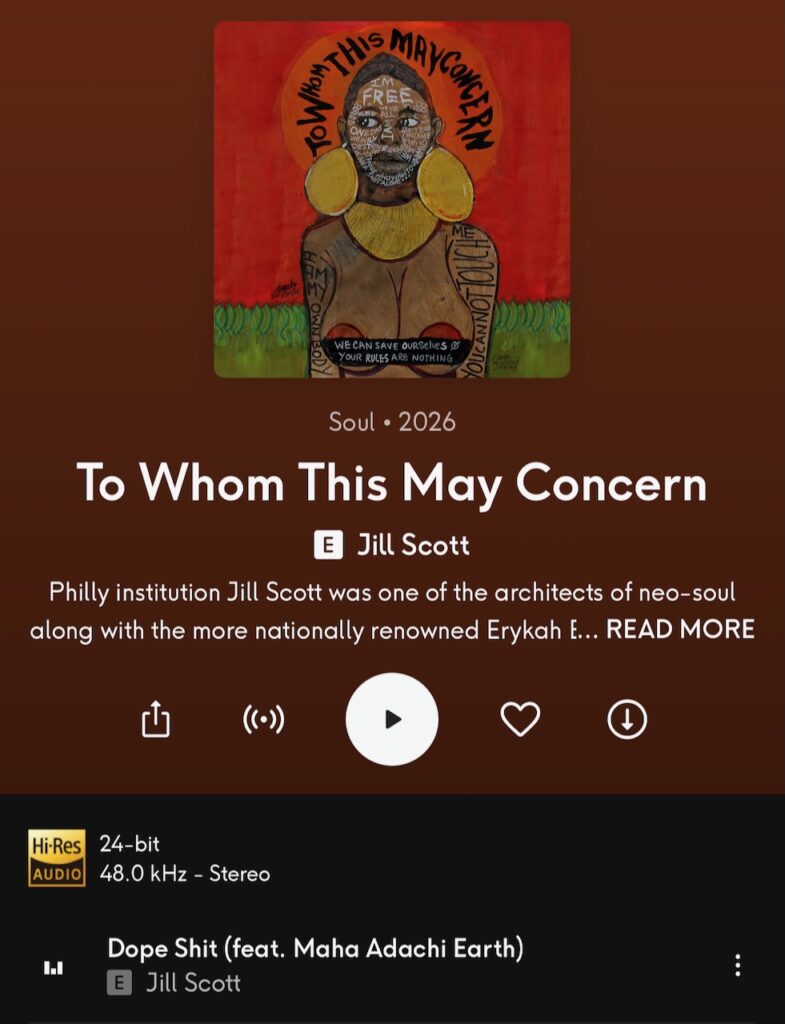Open the Jill Scott artist link below the album title

(413, 545)
